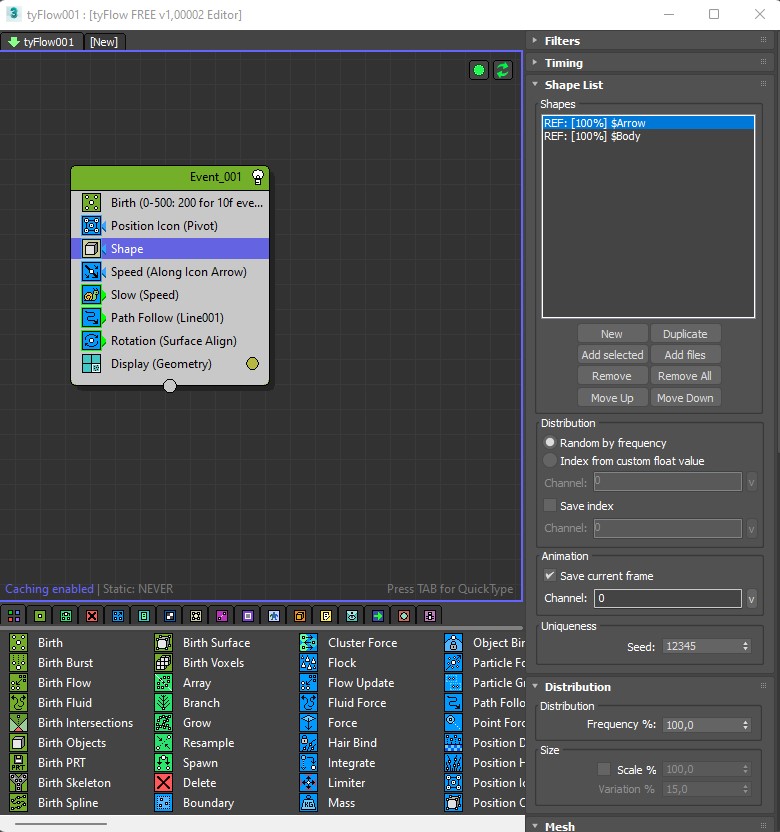Click the Frequency % value field

(701, 725)
